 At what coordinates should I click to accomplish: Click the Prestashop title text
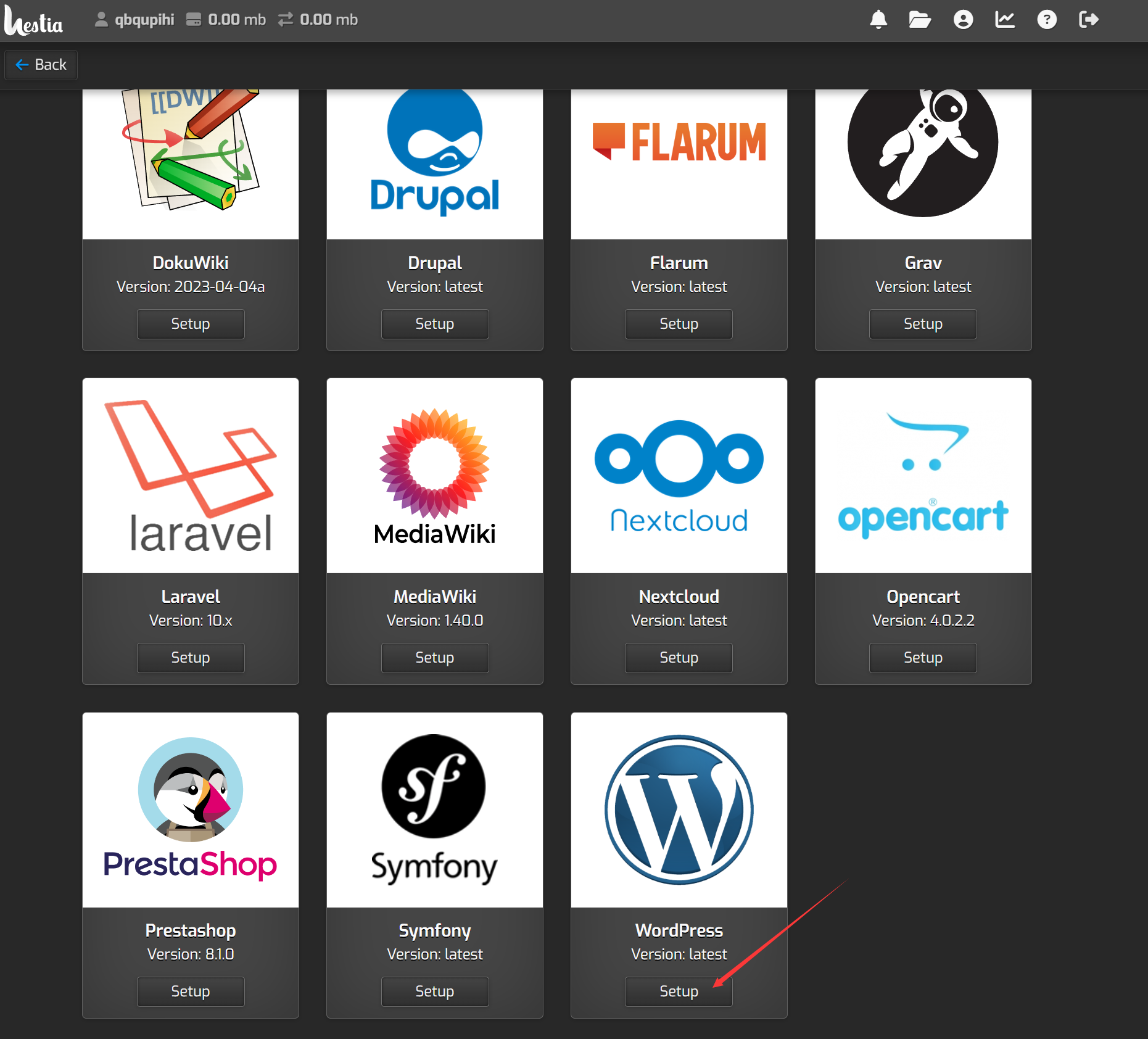click(191, 930)
